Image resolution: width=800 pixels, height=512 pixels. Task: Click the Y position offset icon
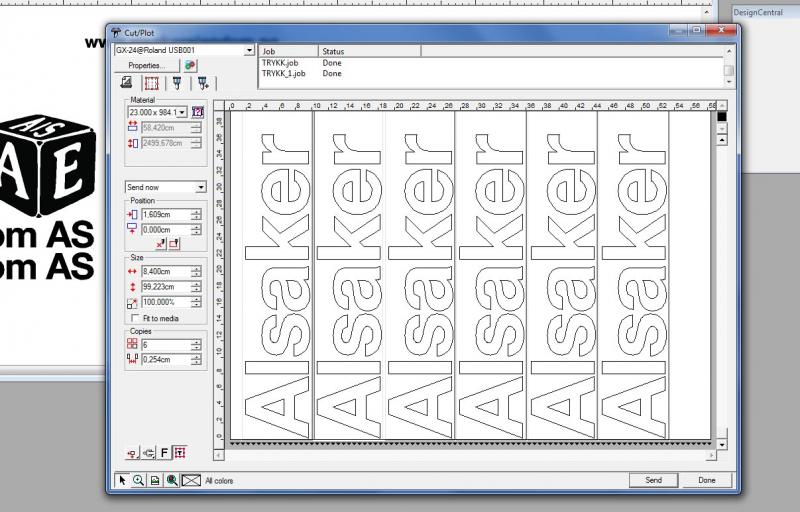pos(132,229)
